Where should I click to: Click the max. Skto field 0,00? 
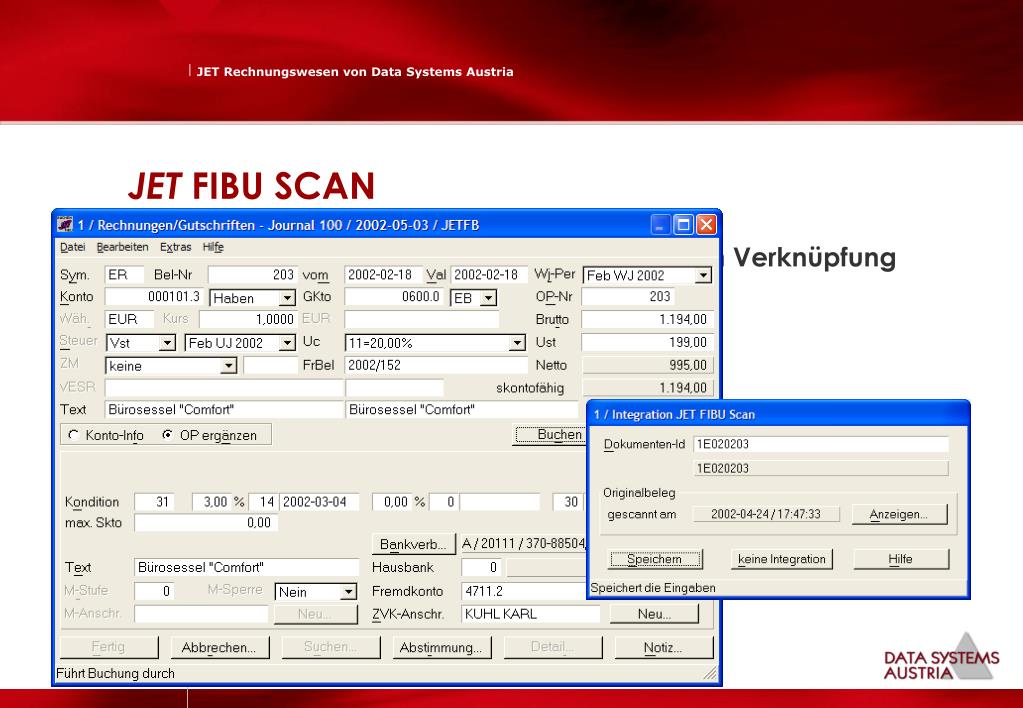click(x=206, y=523)
